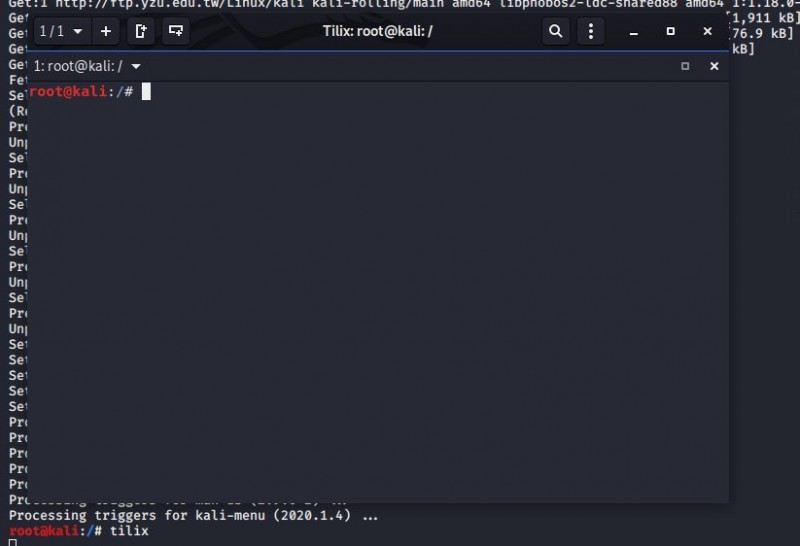Viewport: 800px width, 546px height.
Task: Open dropdown arrow beside 1: root@kali: /
Action: [136, 66]
